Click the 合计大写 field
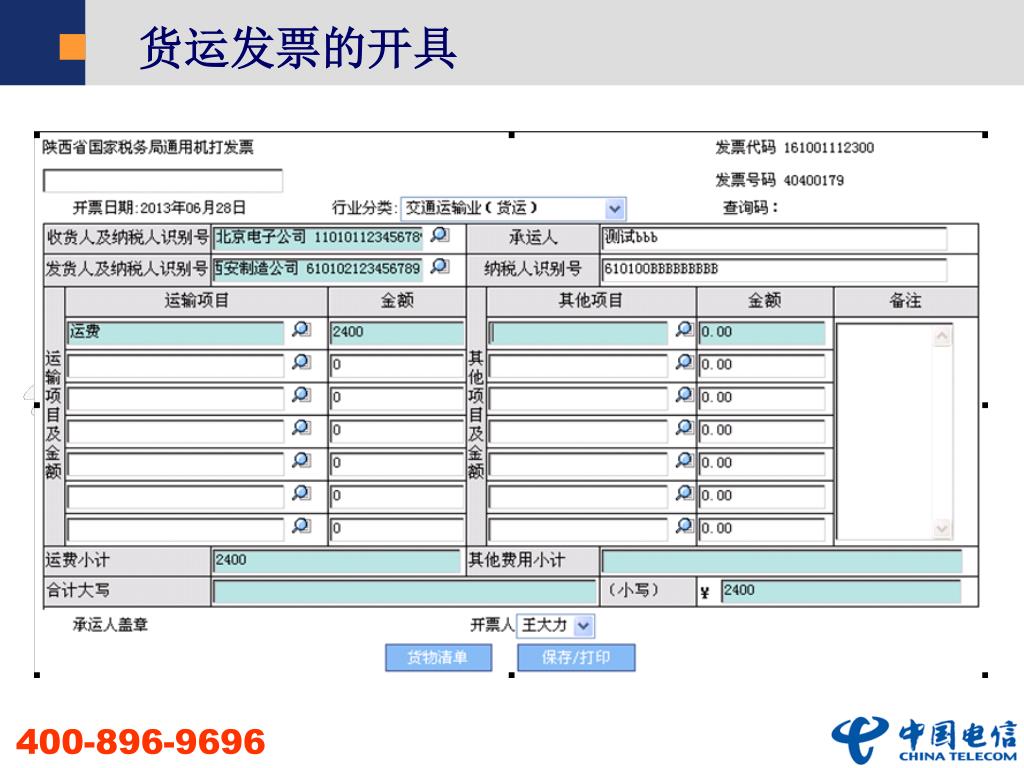Viewport: 1024px width, 768px height. (x=404, y=592)
